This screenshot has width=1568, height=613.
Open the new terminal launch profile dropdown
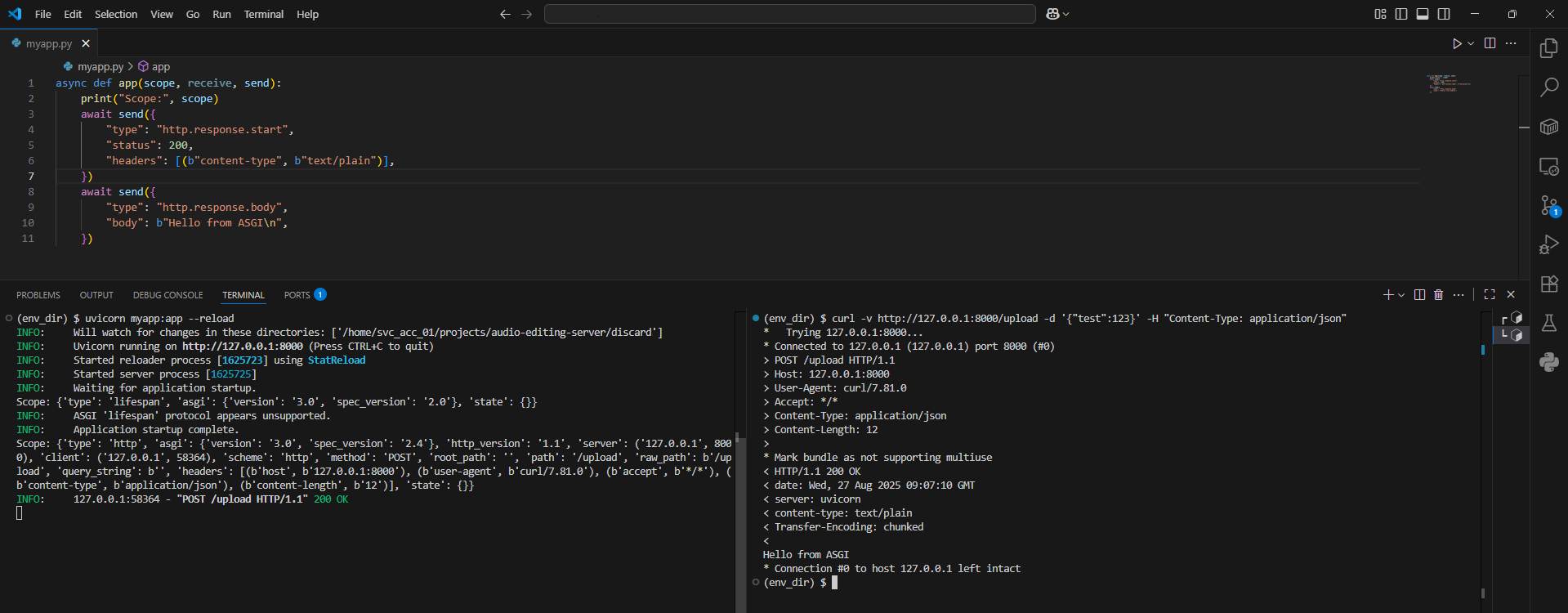tap(1401, 295)
